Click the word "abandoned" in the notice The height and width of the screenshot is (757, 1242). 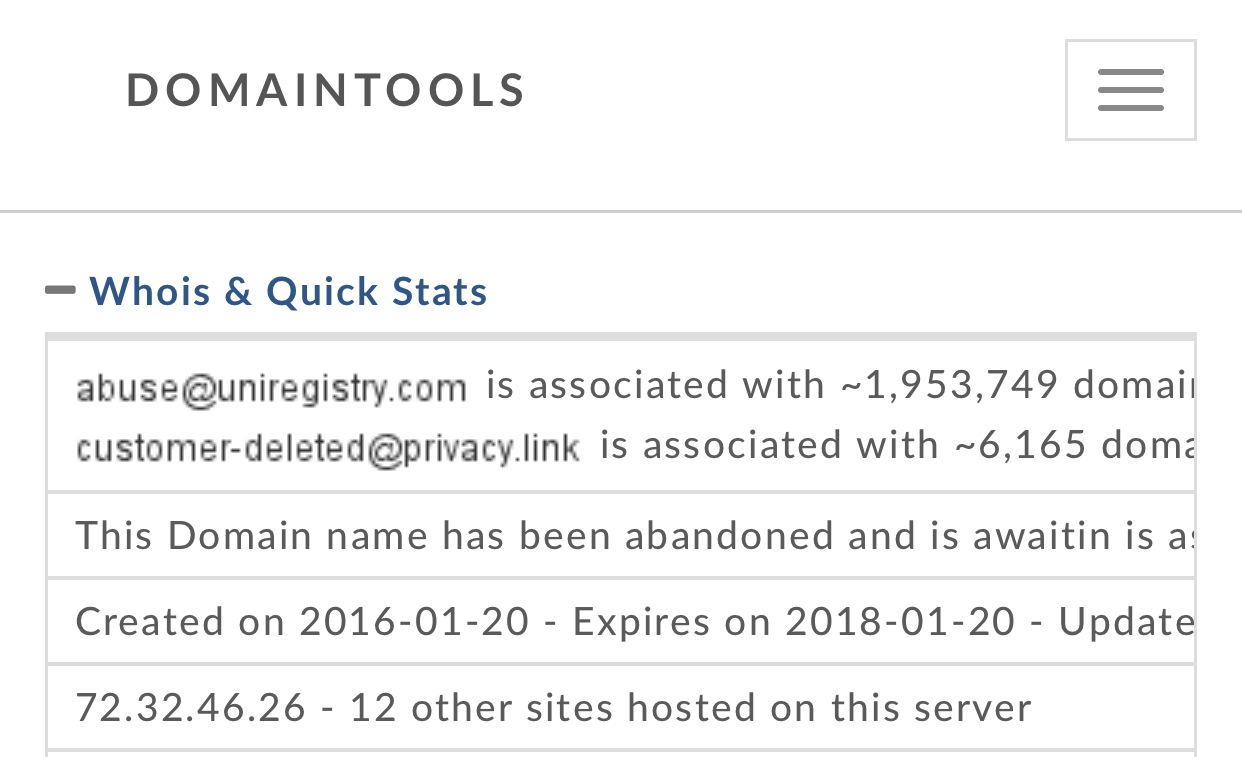[x=729, y=535]
